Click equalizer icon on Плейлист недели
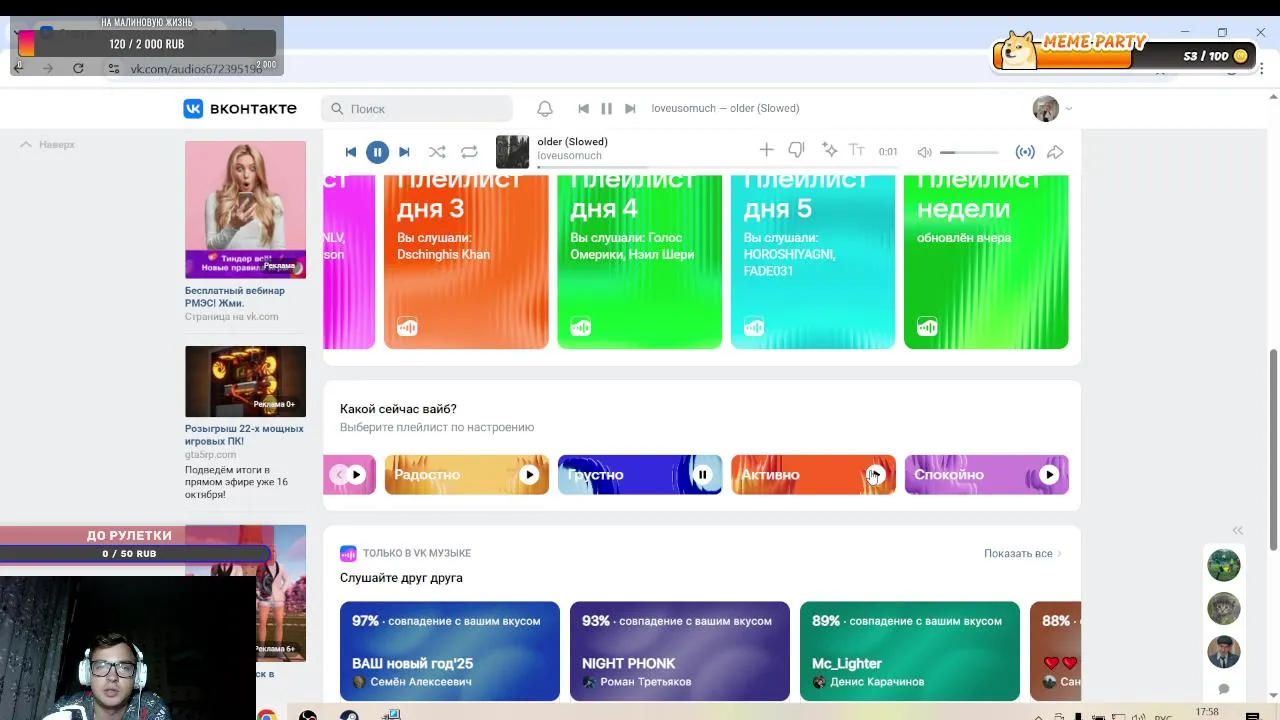 (927, 327)
